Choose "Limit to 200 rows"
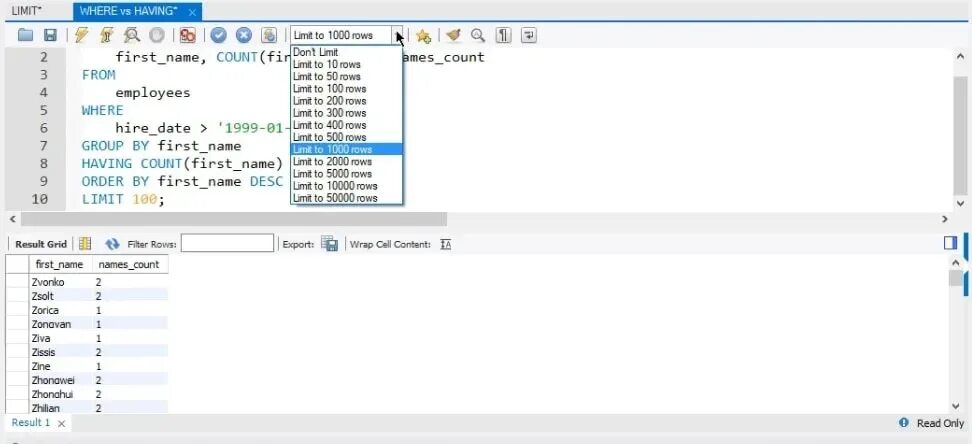The image size is (972, 444). click(347, 100)
